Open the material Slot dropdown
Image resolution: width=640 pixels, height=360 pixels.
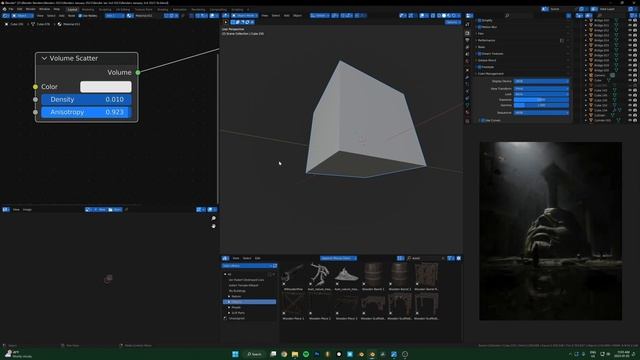[x=115, y=16]
